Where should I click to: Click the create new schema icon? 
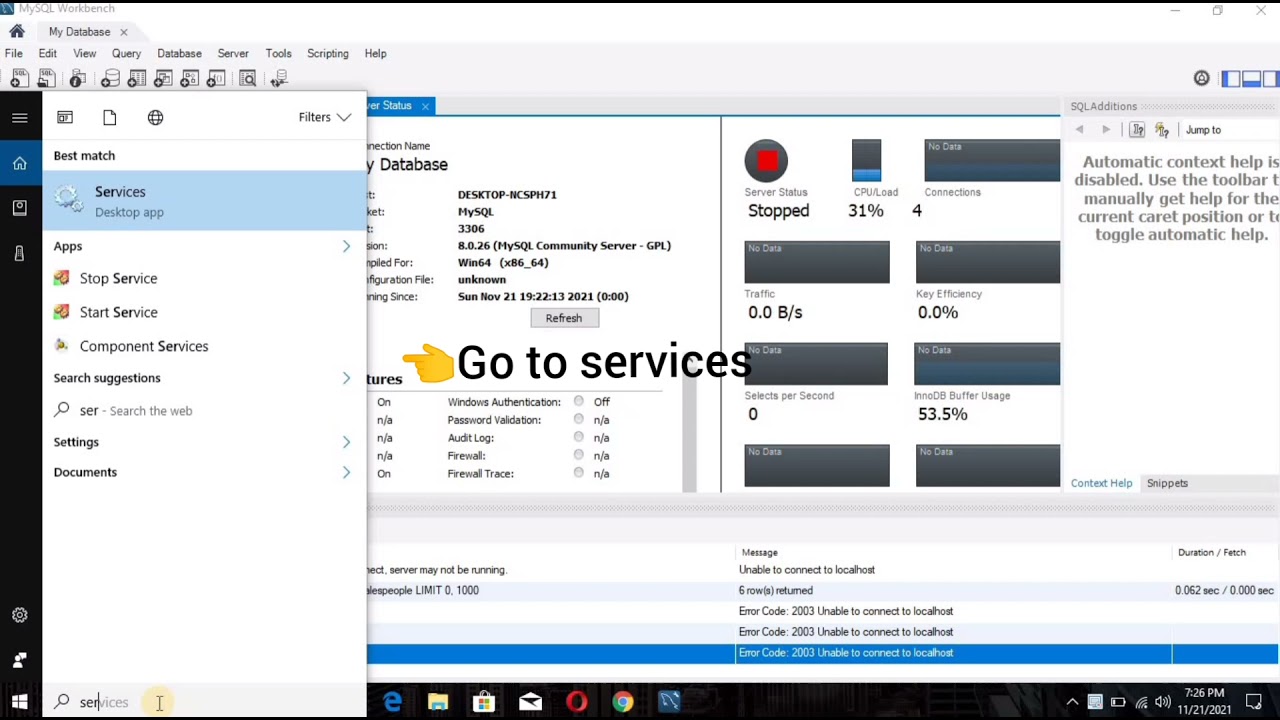click(110, 79)
